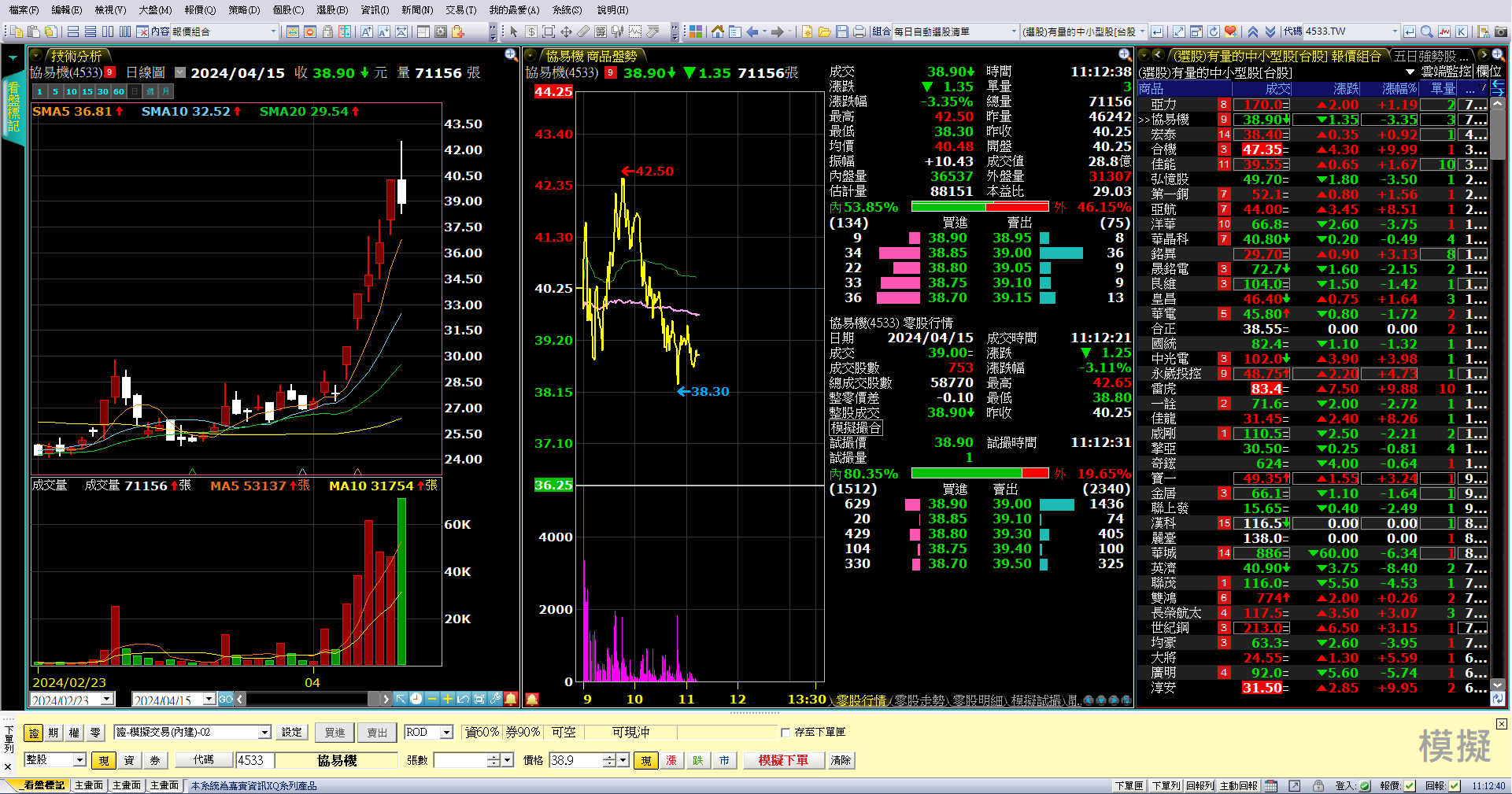Viewport: 1512px width, 794px height.
Task: Click the Home icon in the toolbar
Action: (717, 31)
